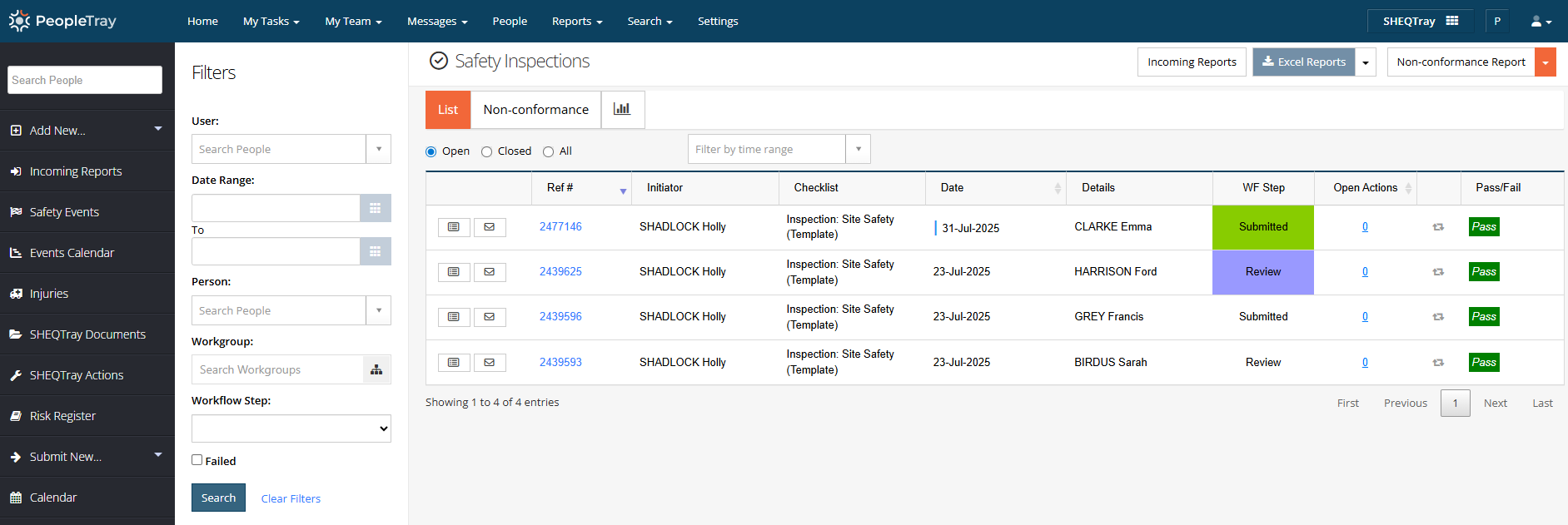Screen dimensions: 1568x525
Task: Click the green Submitted workflow step cell
Action: pyautogui.click(x=1262, y=227)
